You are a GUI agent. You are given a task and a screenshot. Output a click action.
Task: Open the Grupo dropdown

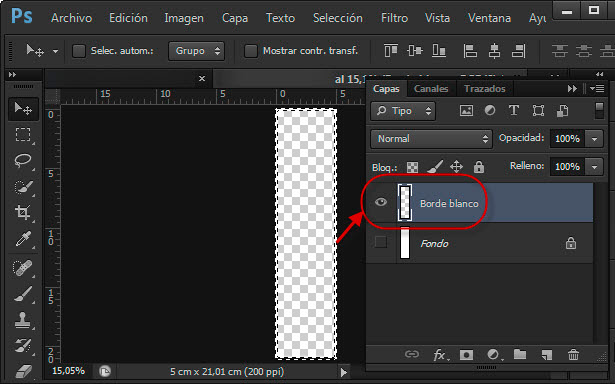pos(197,51)
